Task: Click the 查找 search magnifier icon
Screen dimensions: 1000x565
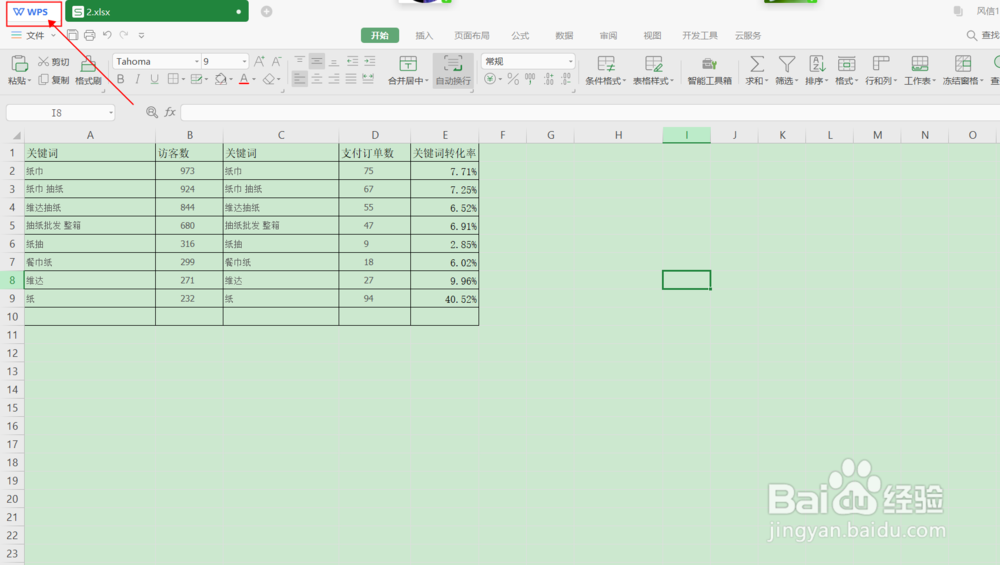Action: click(972, 36)
